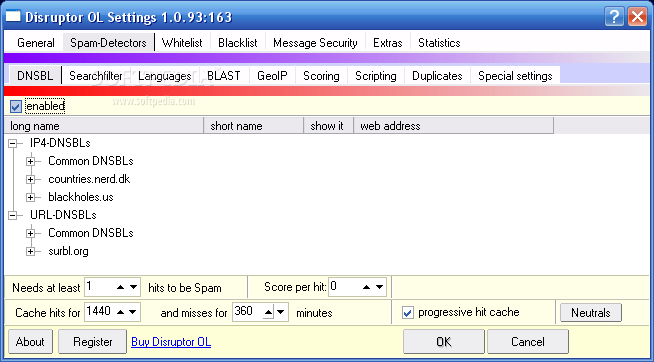The height and width of the screenshot is (362, 654).
Task: Uncheck the DNSBL enabled checkbox
Action: [x=15, y=107]
